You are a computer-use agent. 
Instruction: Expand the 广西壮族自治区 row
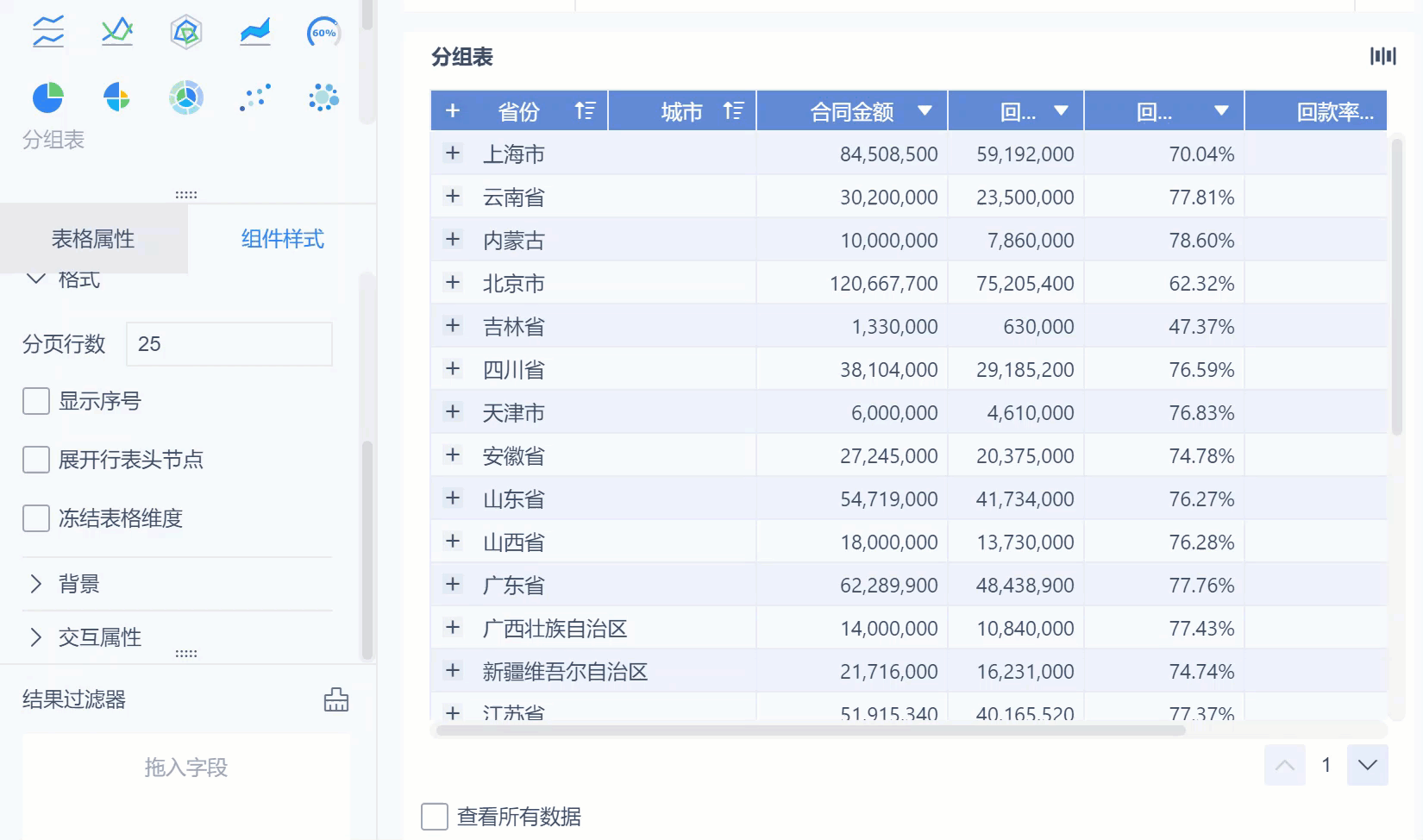click(x=453, y=627)
